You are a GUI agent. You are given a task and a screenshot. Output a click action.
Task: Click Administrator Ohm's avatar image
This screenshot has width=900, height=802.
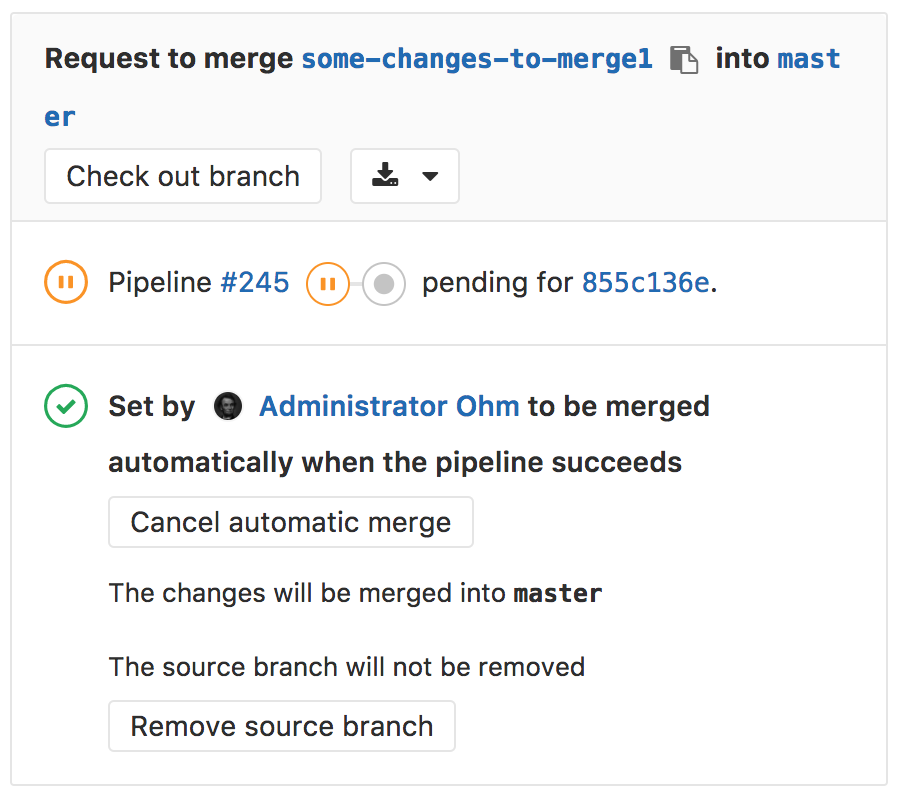coord(228,407)
